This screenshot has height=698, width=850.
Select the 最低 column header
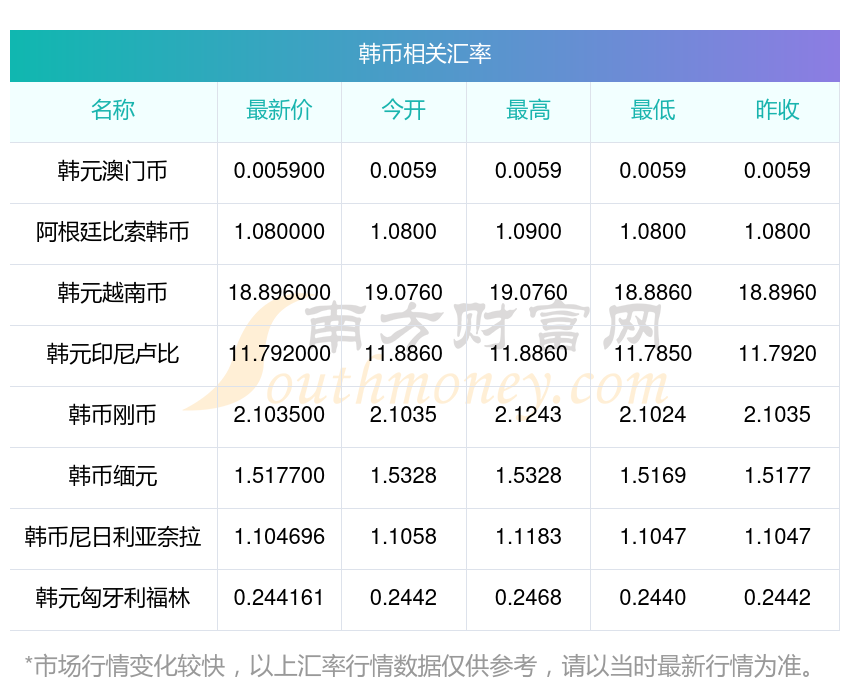click(x=653, y=110)
